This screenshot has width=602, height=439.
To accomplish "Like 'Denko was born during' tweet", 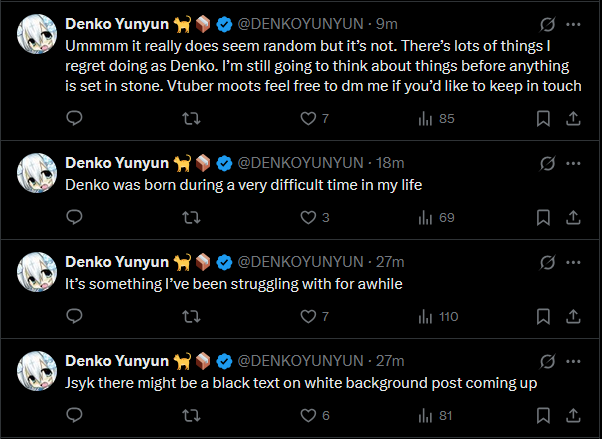I will (x=308, y=217).
